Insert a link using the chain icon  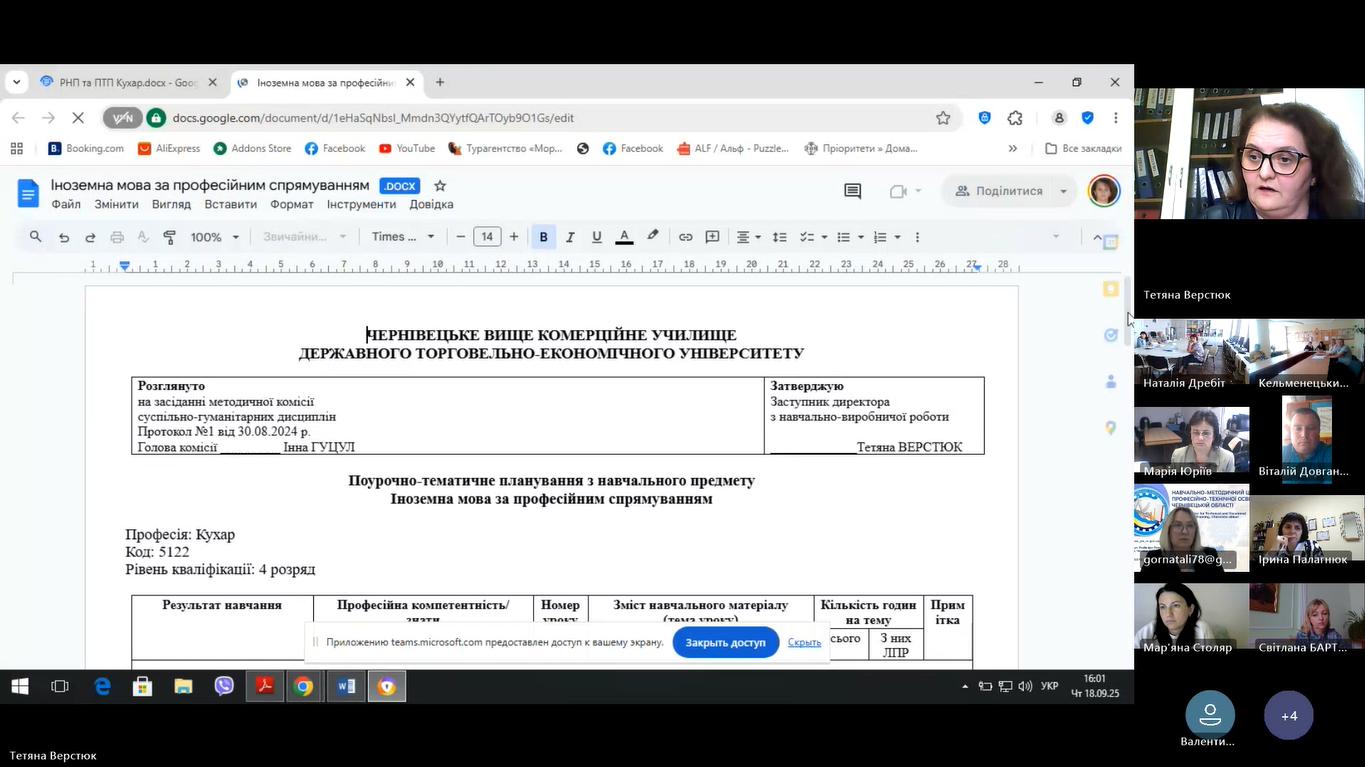(686, 237)
